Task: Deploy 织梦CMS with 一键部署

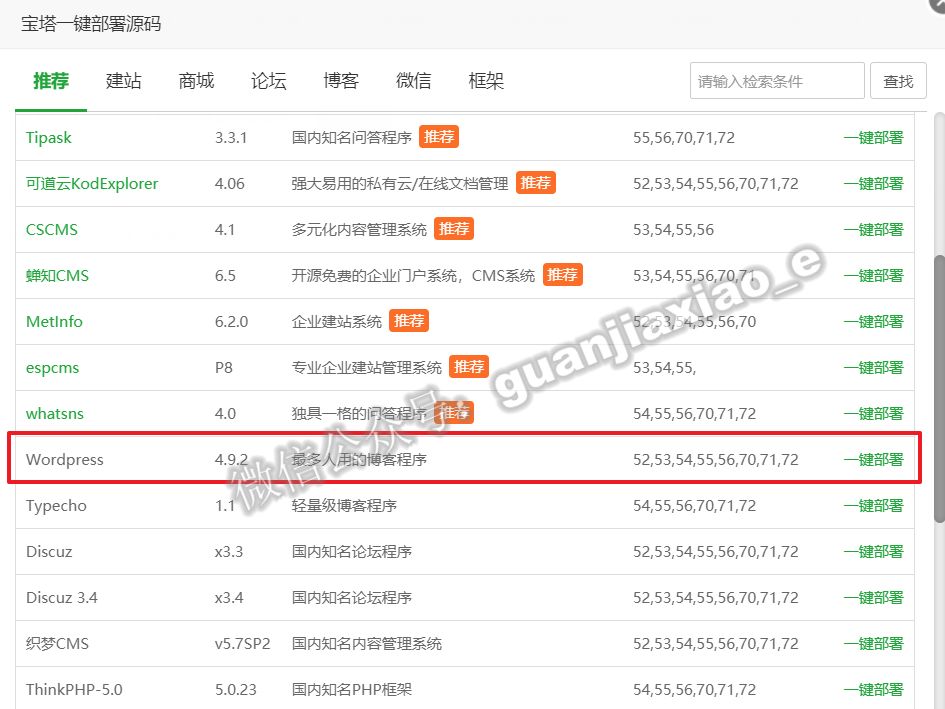Action: pos(873,643)
